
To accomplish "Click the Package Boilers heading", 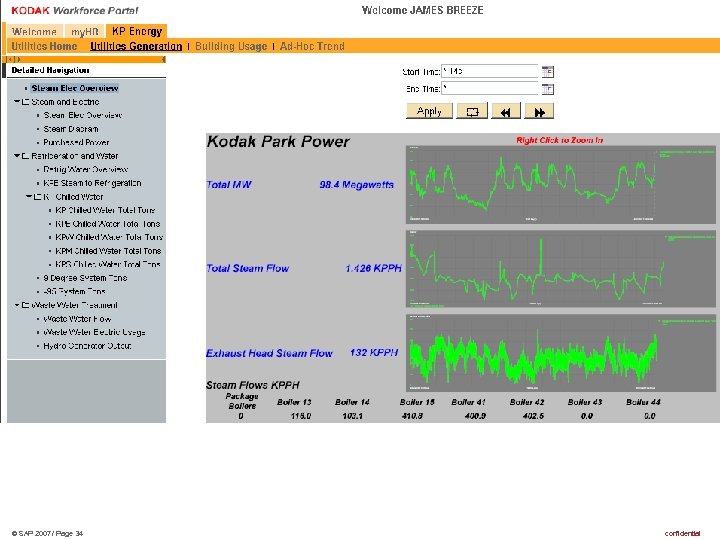I will (242, 401).
